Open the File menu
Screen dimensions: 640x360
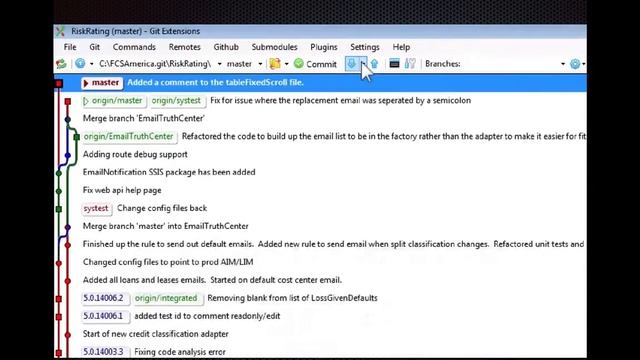point(70,47)
